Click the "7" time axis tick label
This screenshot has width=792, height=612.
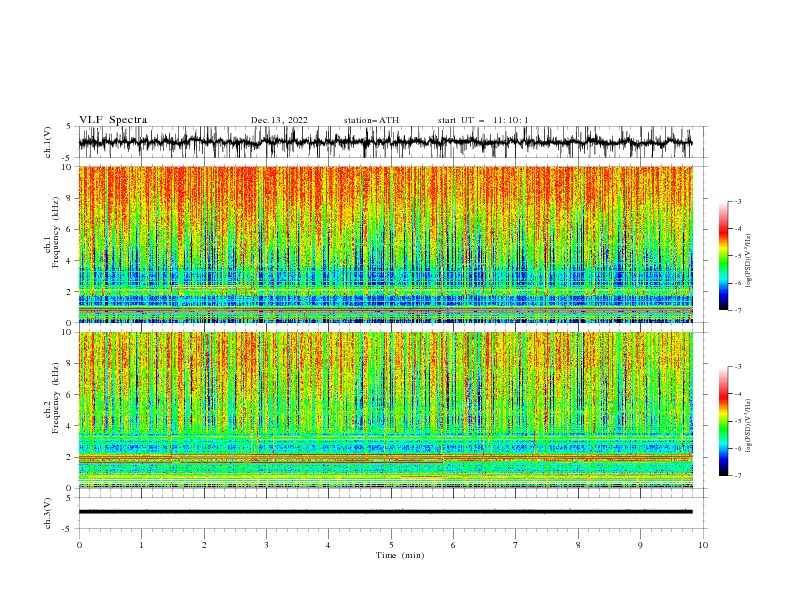[516, 545]
